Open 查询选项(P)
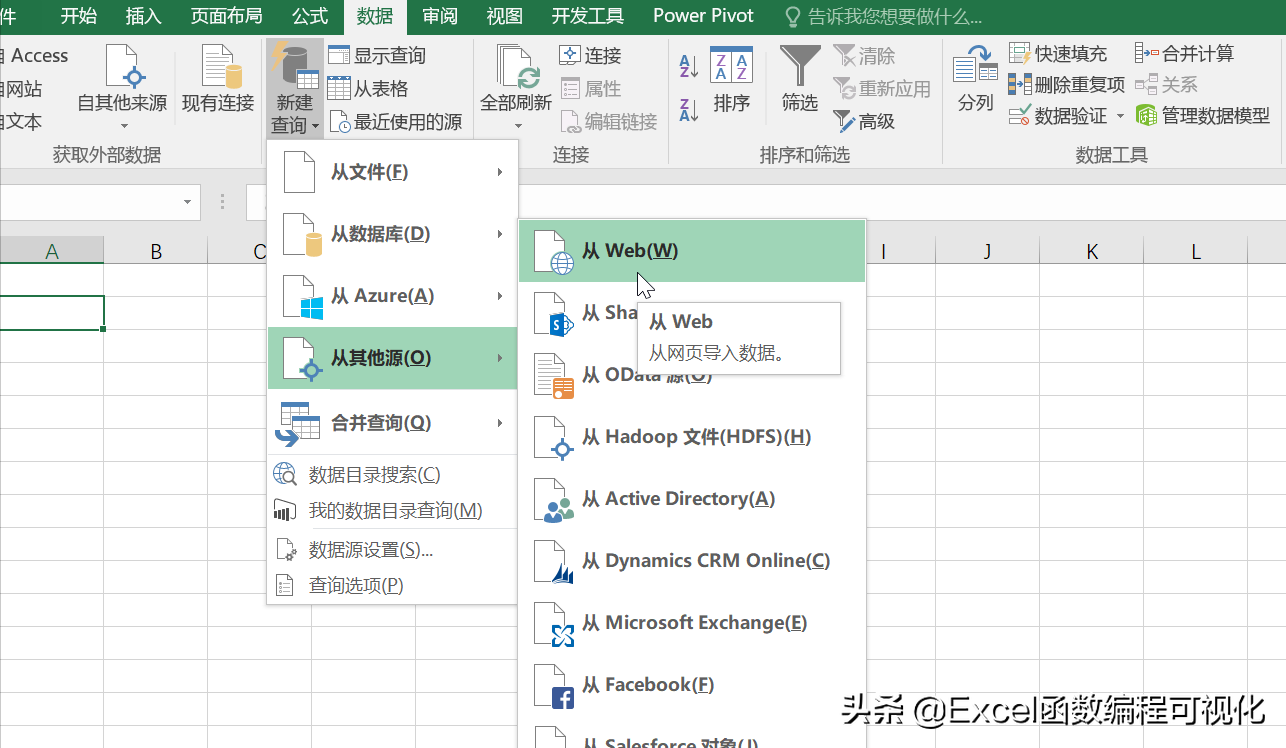Viewport: 1286px width, 748px height. (392, 586)
